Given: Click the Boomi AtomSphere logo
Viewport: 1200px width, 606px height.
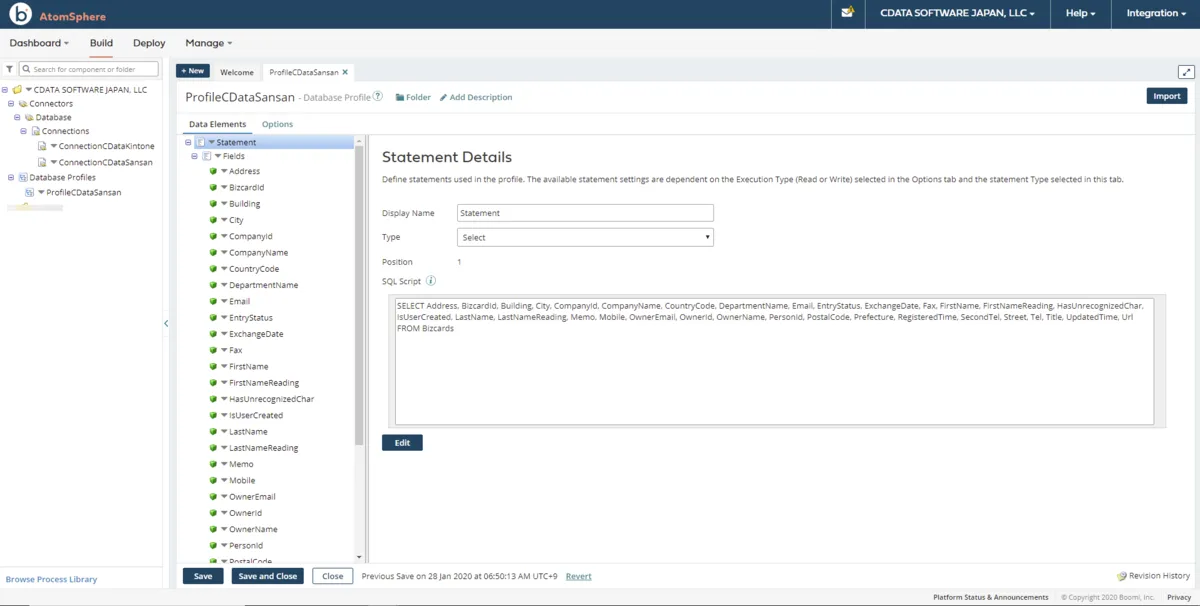Looking at the screenshot, I should 20,15.
